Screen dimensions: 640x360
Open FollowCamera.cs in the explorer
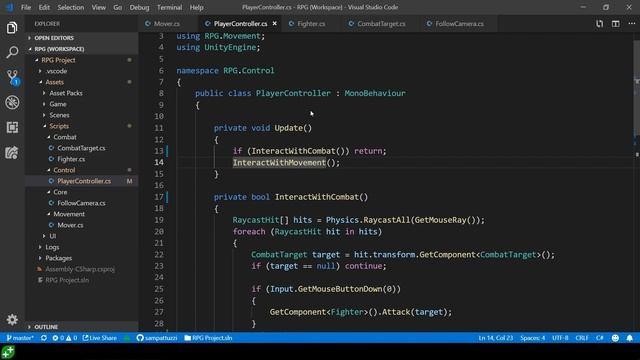(x=82, y=203)
